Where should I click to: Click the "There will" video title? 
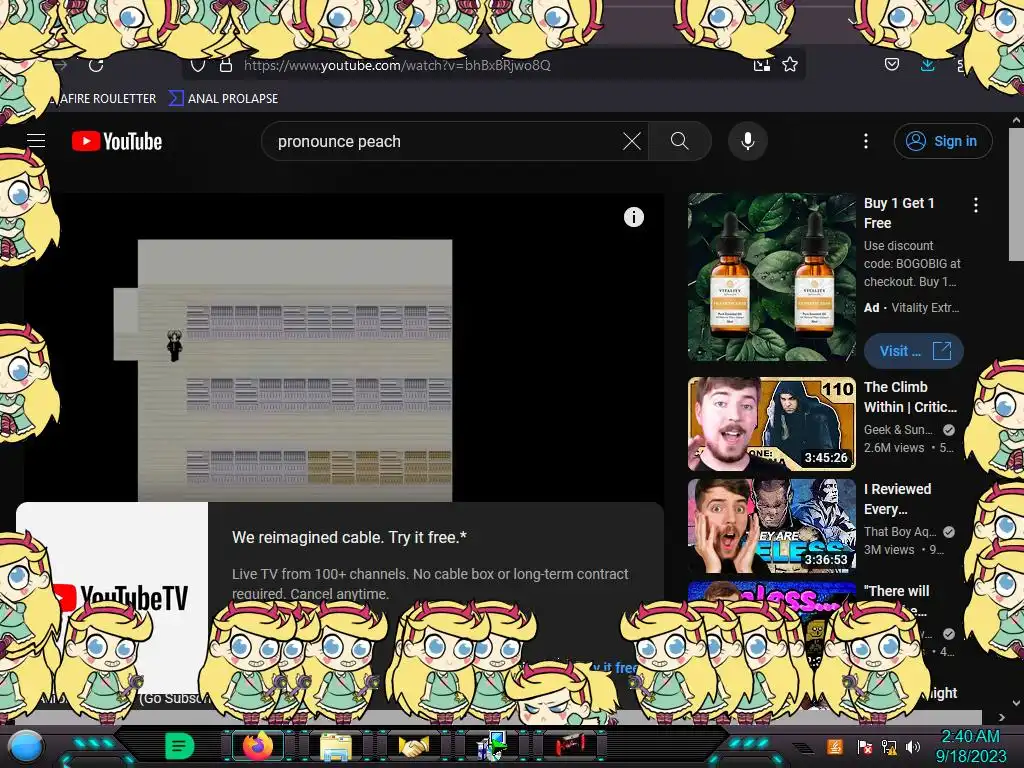896,591
